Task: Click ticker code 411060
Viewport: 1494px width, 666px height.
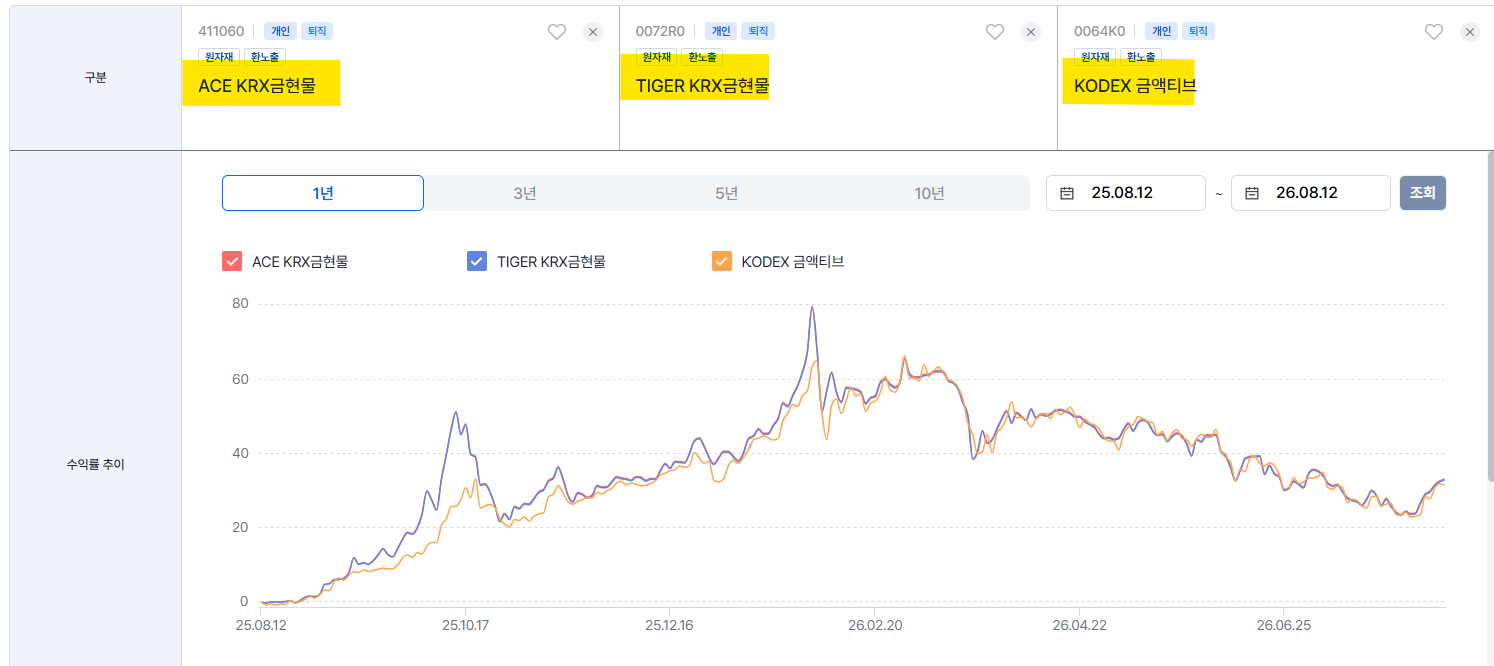Action: coord(221,32)
